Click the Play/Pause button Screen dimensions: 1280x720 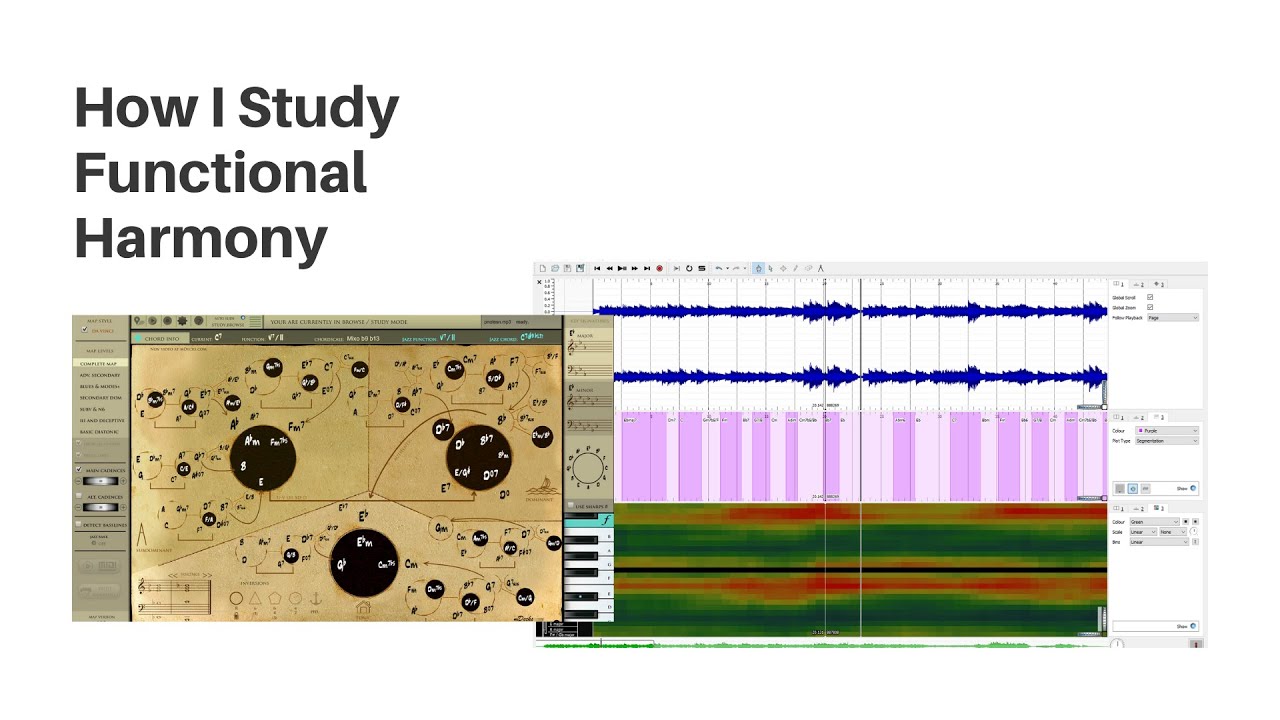(x=622, y=268)
